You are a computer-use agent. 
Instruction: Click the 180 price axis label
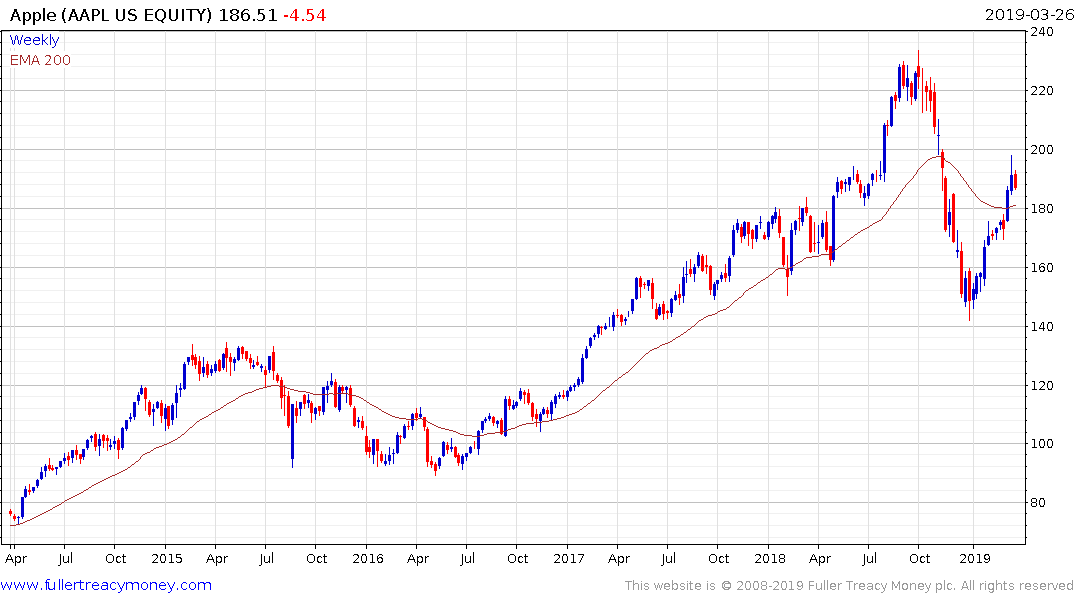[1042, 208]
